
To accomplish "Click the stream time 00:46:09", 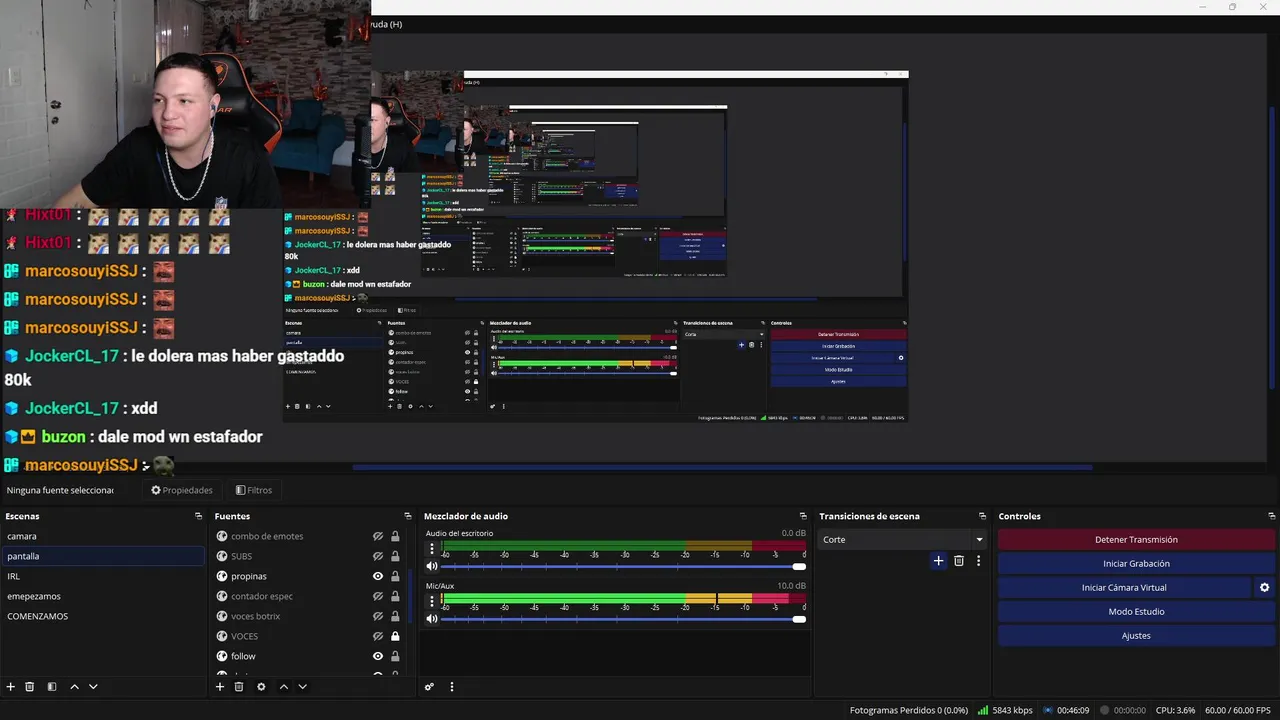I will tap(1065, 710).
